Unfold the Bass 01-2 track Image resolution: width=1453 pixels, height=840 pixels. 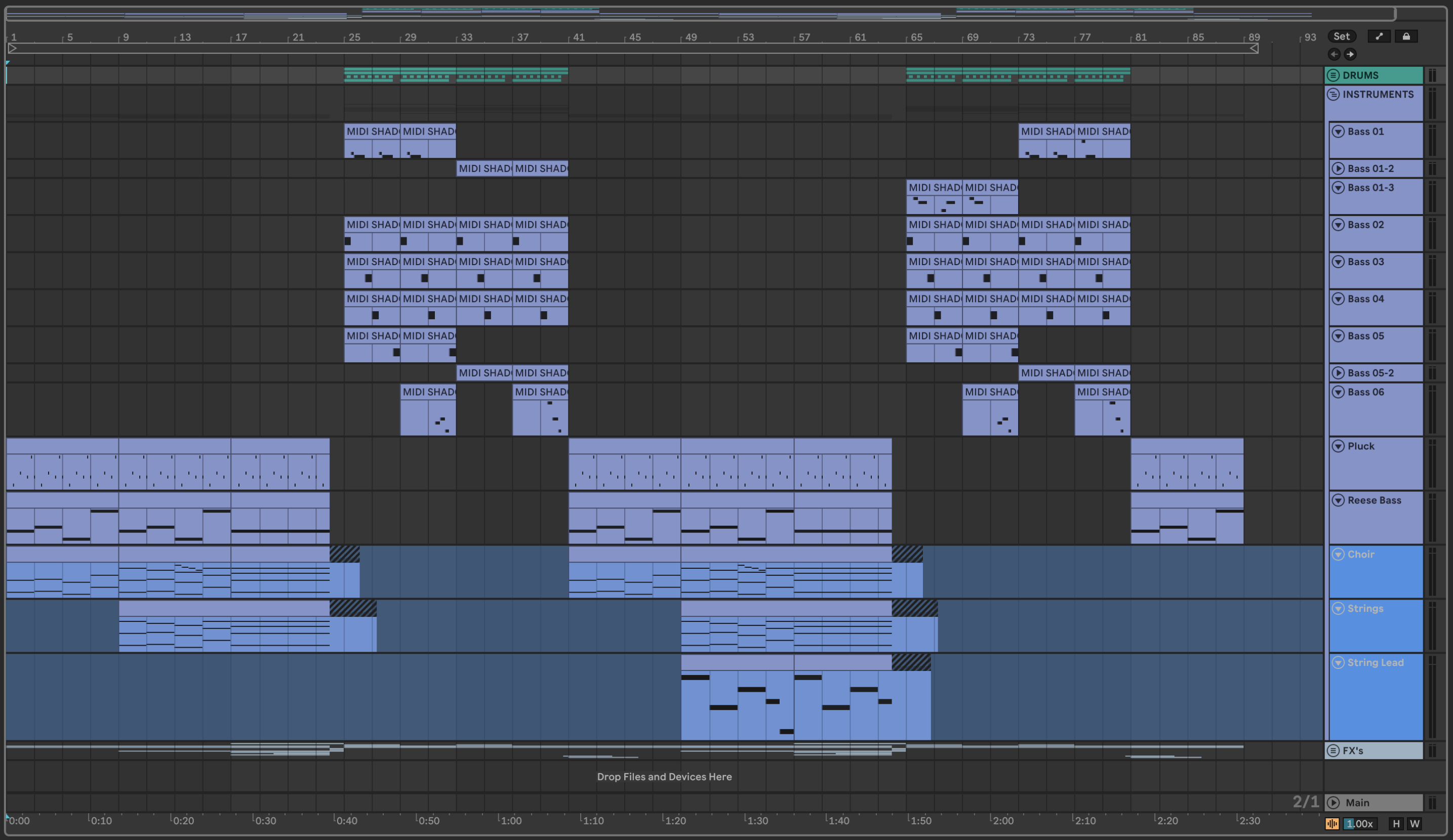pyautogui.click(x=1338, y=169)
